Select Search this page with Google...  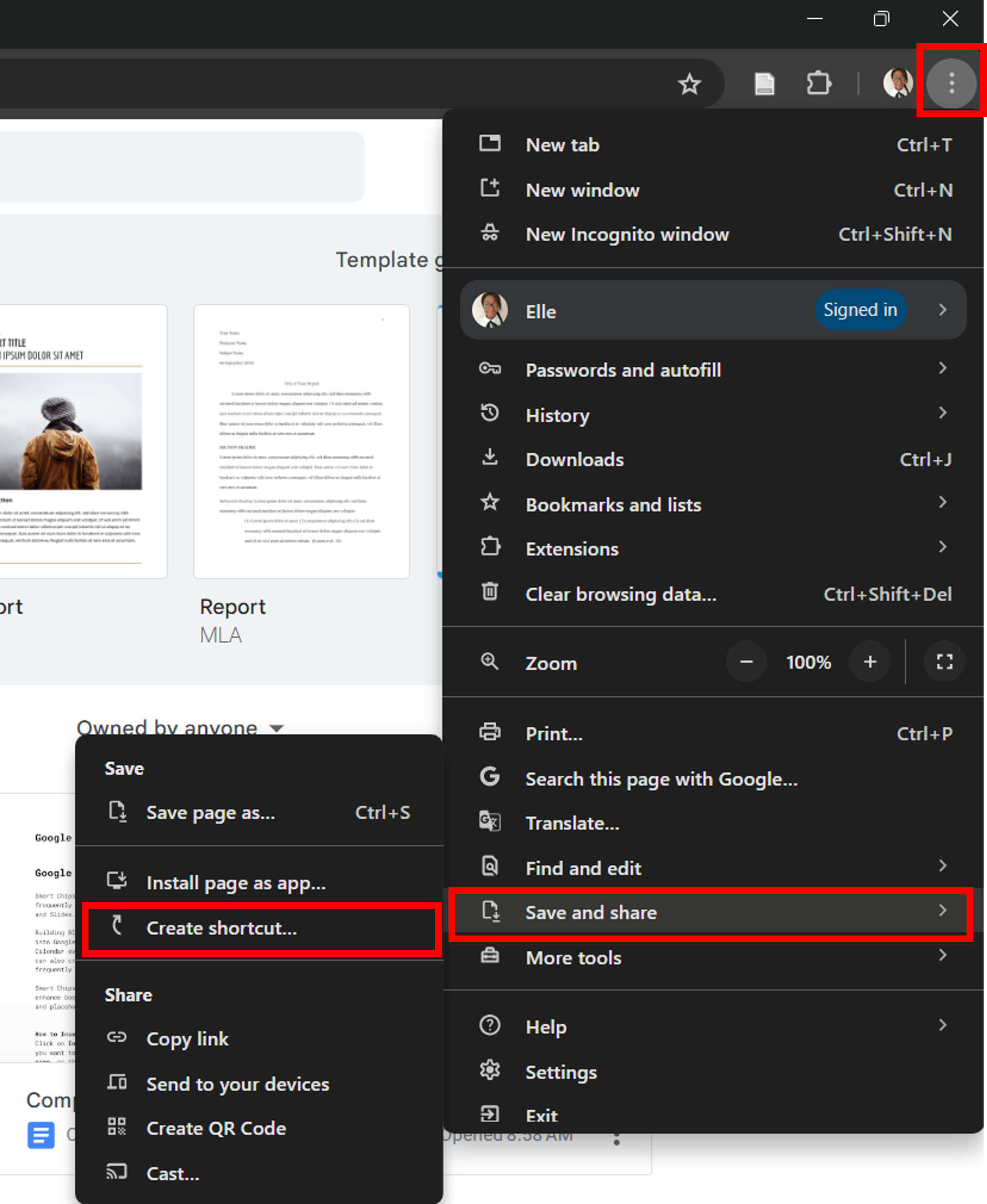[713, 778]
